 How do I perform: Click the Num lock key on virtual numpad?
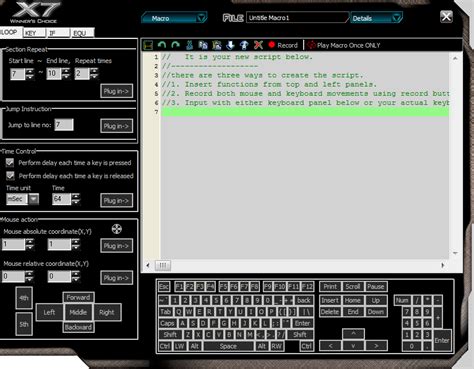tap(402, 300)
